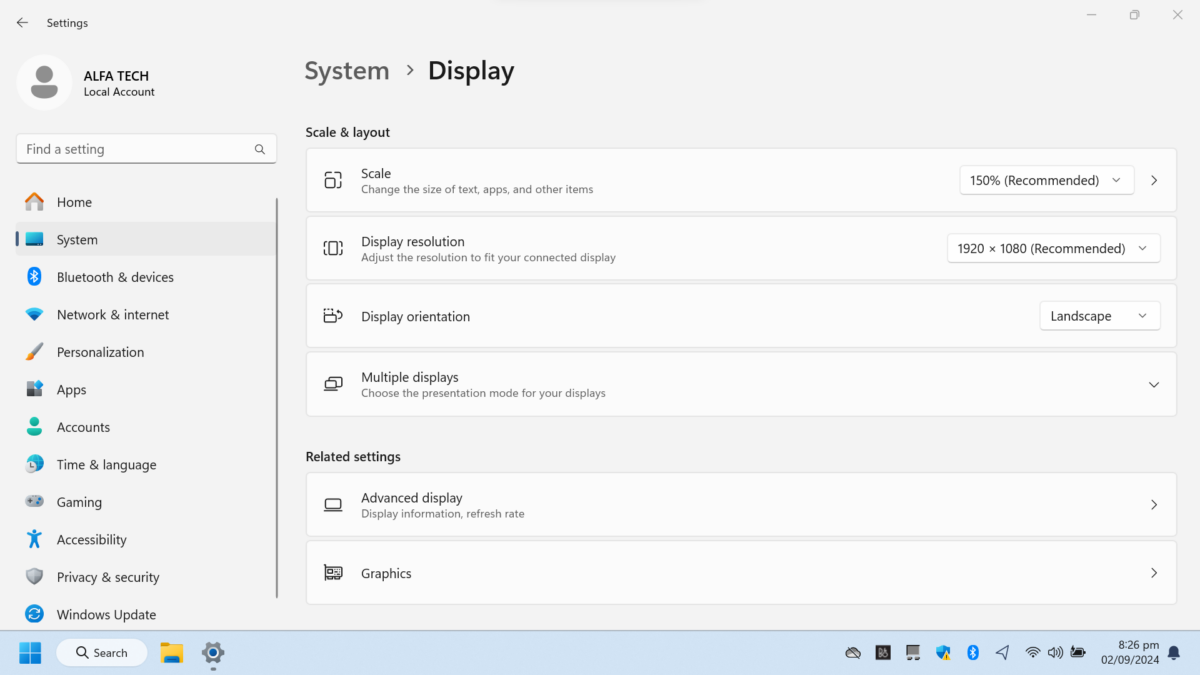Screen dimensions: 1200x675
Task: Open the Scale percentage dropdown
Action: [x=1046, y=180]
